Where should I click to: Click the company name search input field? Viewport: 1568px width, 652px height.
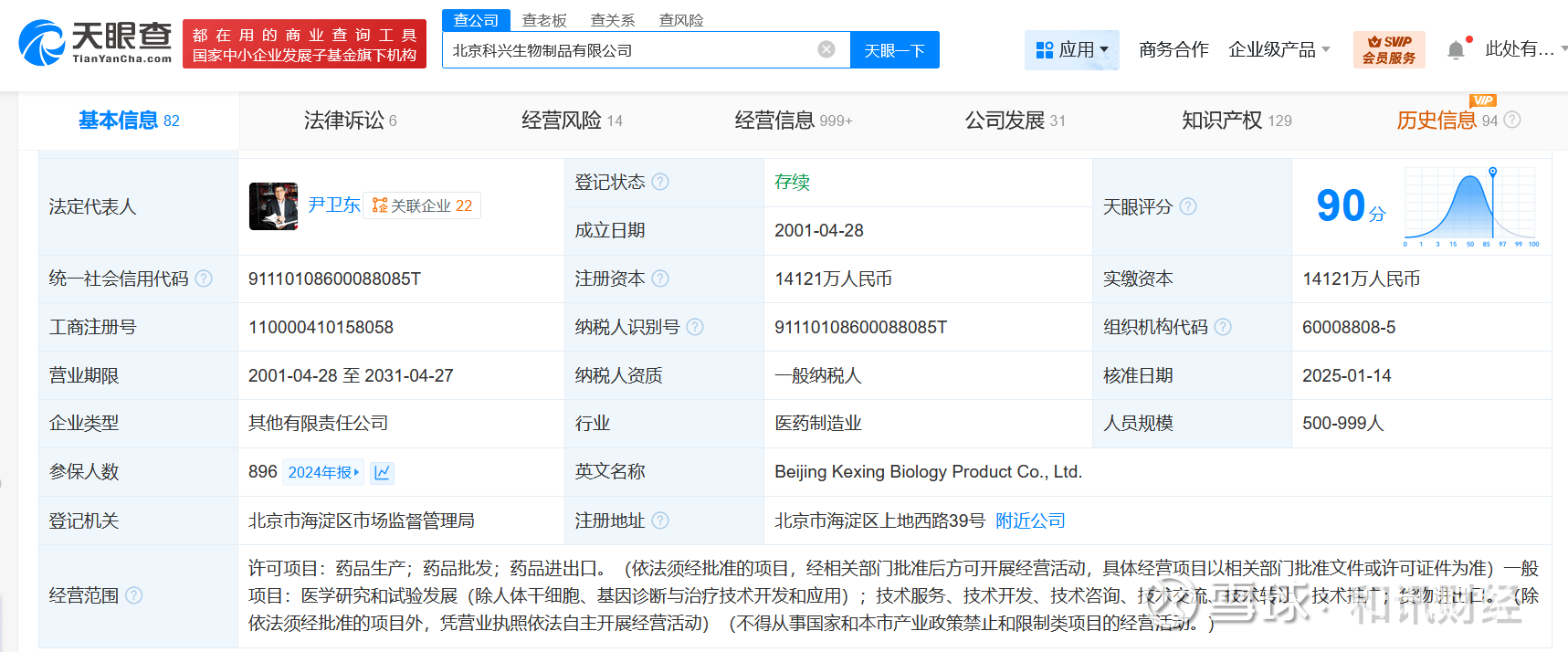pyautogui.click(x=630, y=50)
